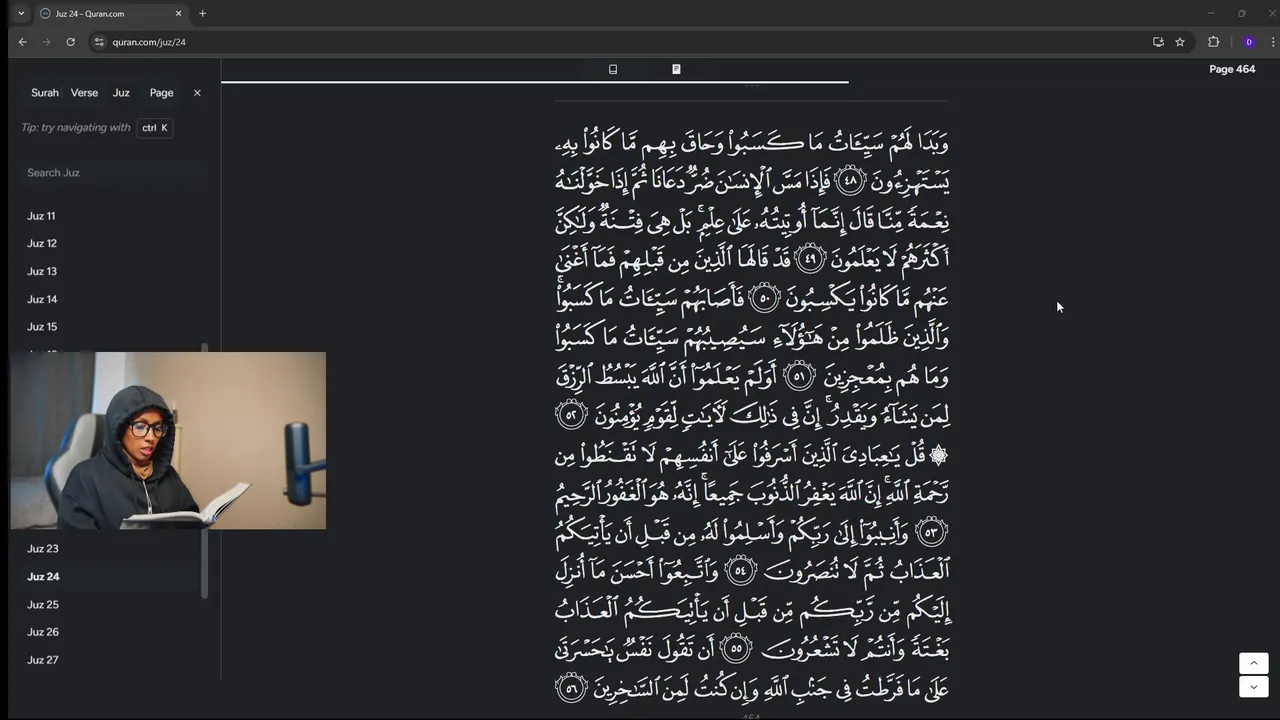
Task: Click the verse 55 end marker
Action: click(x=735, y=649)
